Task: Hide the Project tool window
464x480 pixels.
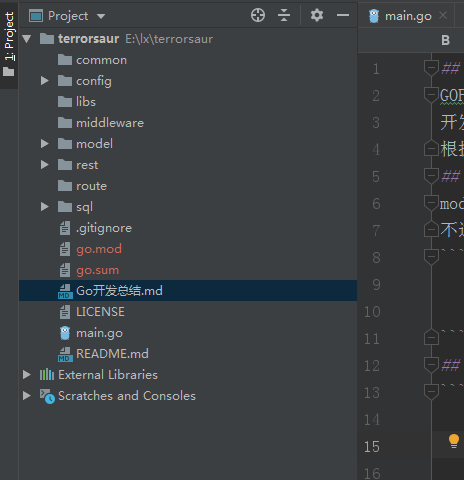Action: click(x=343, y=15)
